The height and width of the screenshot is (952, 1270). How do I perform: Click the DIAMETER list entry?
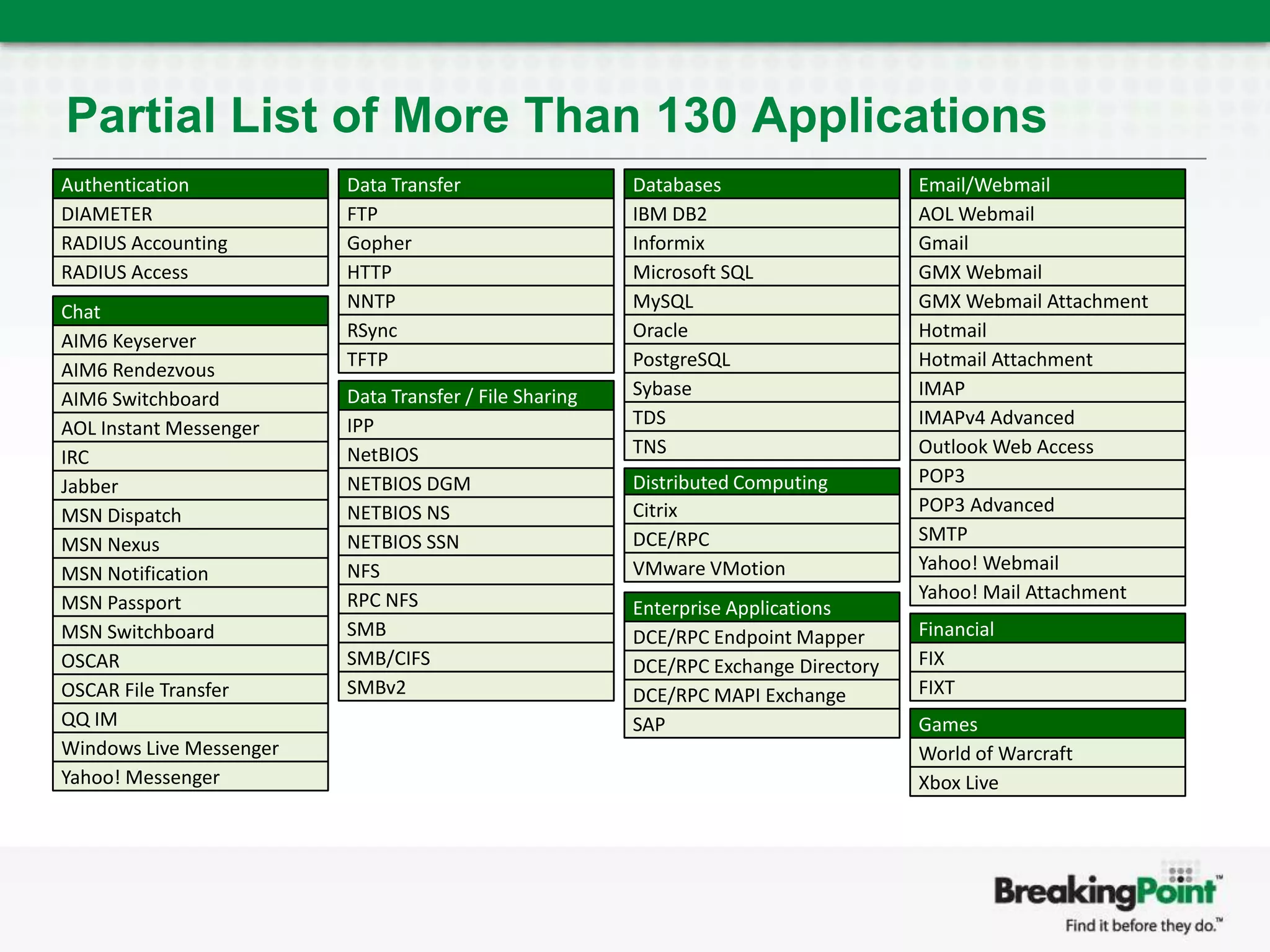point(190,214)
